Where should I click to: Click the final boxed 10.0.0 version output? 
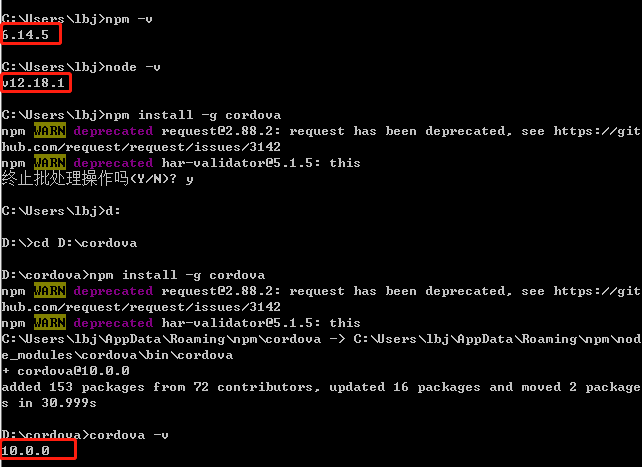(x=26, y=451)
